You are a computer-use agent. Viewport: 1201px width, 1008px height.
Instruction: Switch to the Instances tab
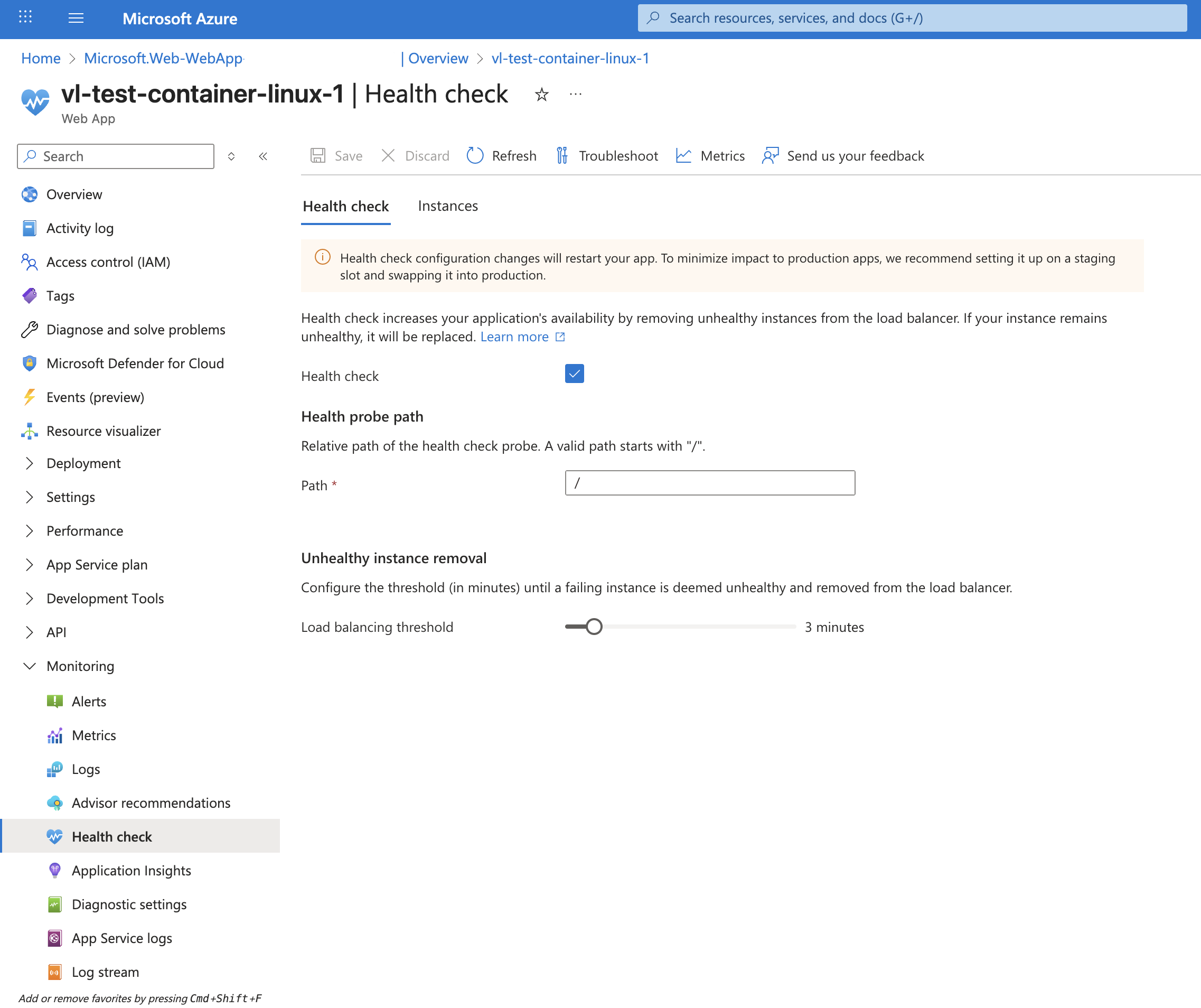pyautogui.click(x=448, y=206)
